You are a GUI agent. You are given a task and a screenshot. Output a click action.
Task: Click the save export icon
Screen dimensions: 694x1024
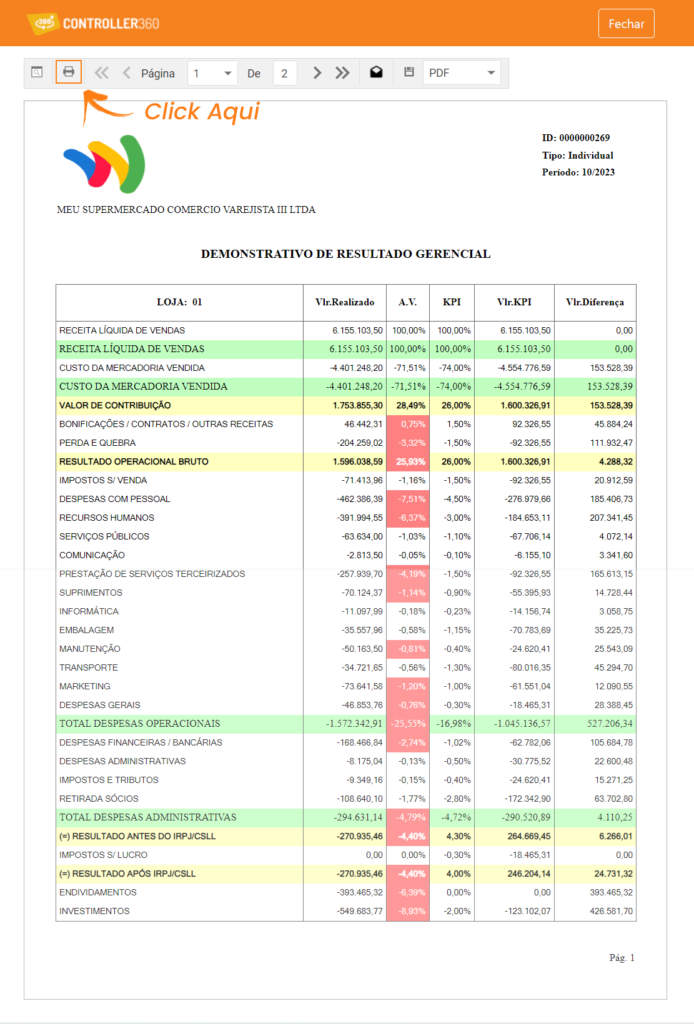409,72
